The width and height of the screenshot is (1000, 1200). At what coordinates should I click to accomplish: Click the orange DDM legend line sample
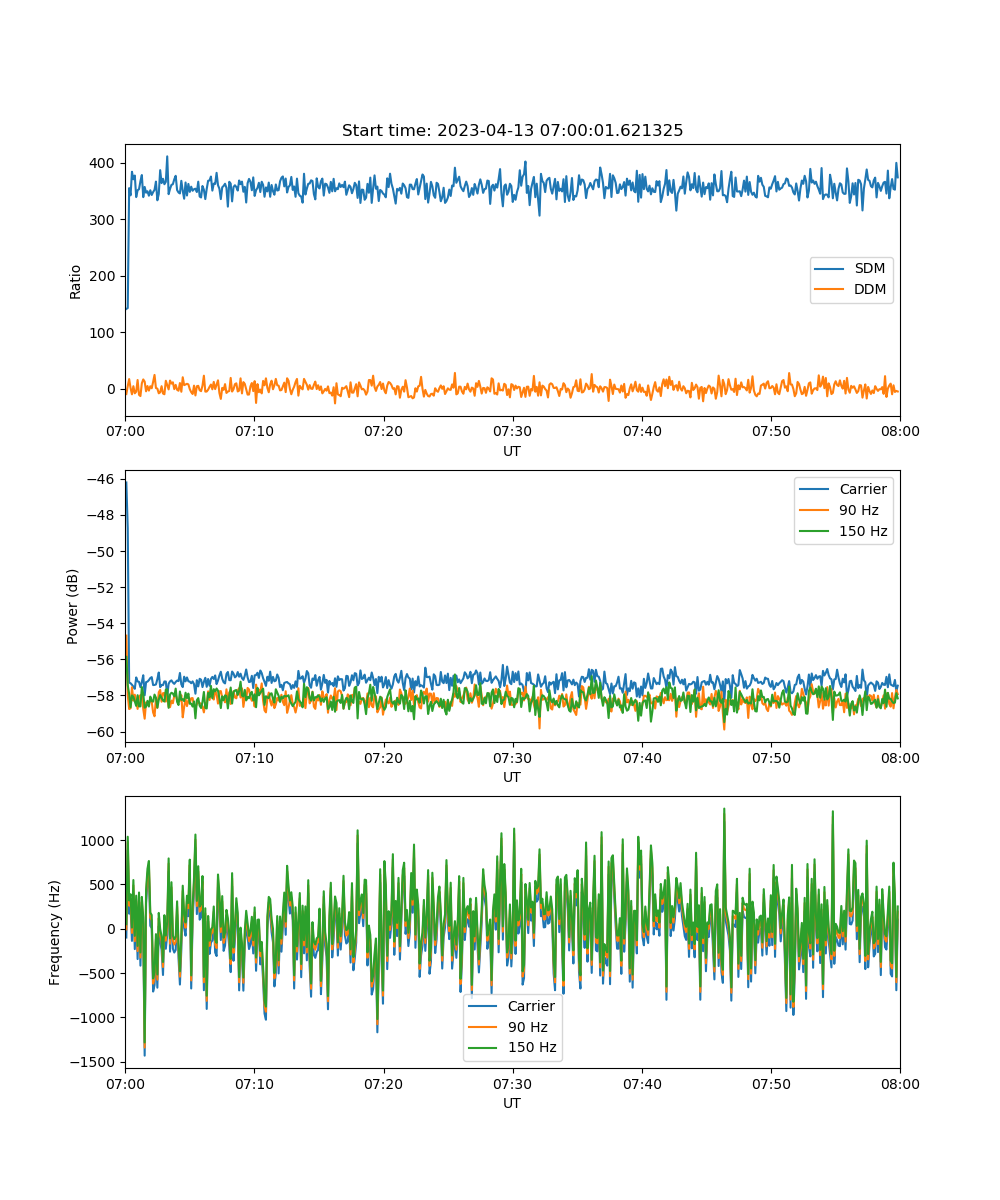[830, 289]
